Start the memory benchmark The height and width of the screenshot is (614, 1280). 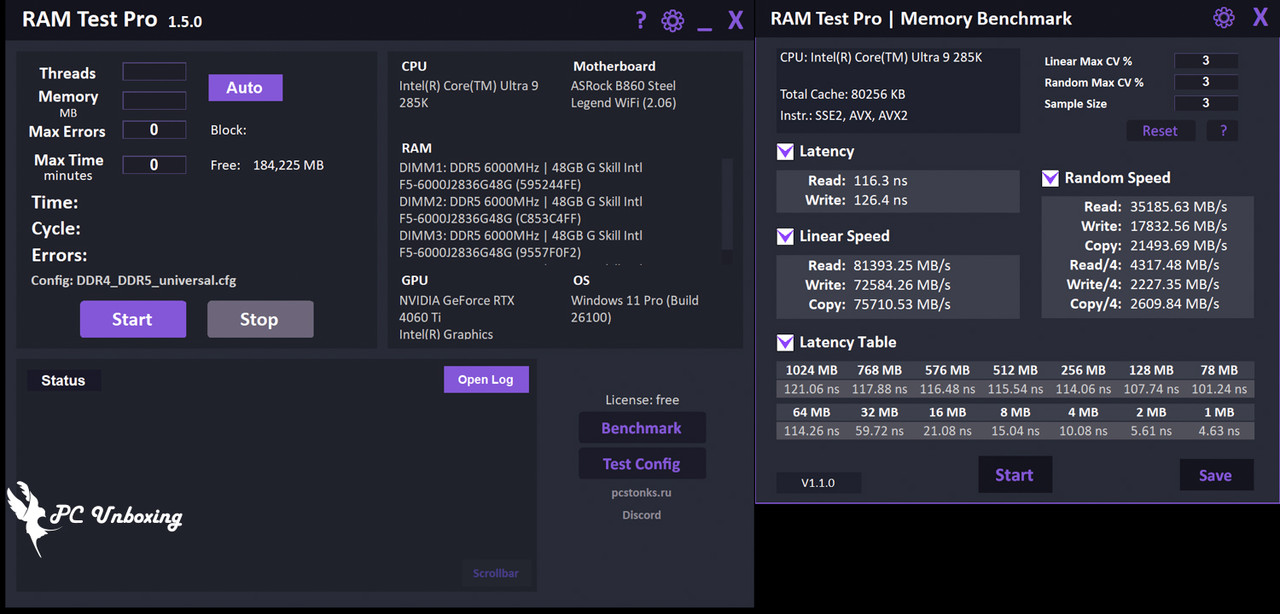[1015, 475]
